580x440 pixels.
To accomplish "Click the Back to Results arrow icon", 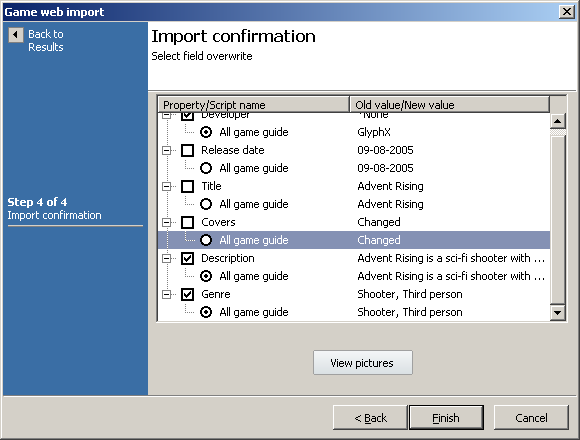I will click(x=16, y=35).
